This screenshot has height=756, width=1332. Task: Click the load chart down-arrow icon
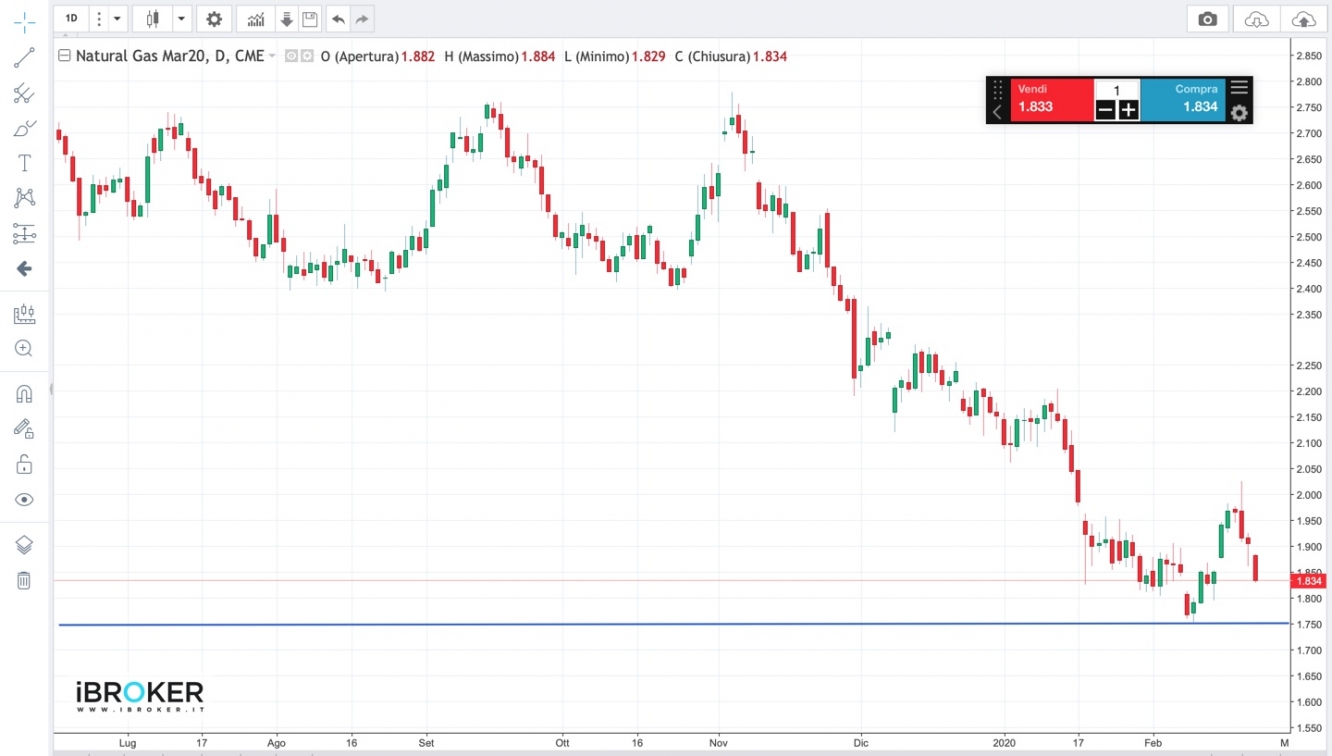pos(287,18)
